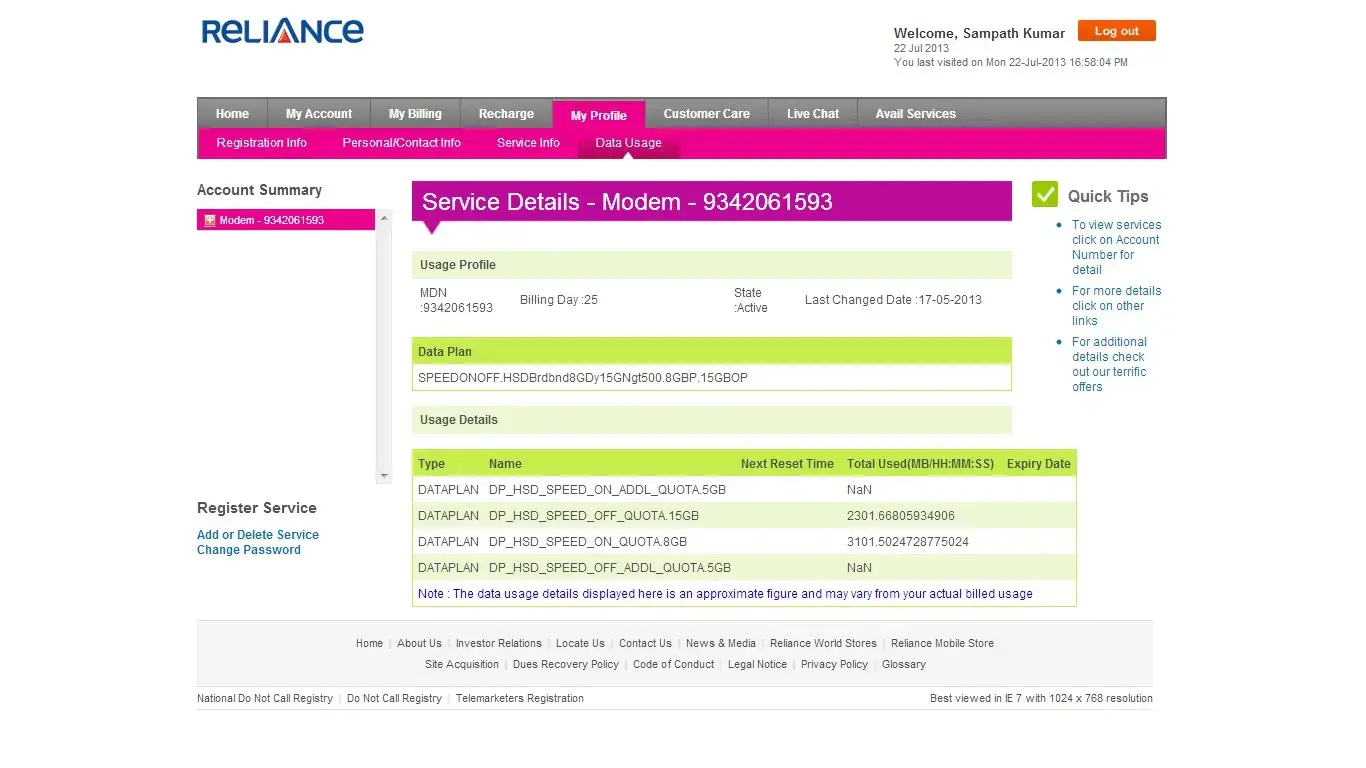The width and height of the screenshot is (1366, 768).
Task: Click the modem icon in Account Summary
Action: [x=210, y=220]
